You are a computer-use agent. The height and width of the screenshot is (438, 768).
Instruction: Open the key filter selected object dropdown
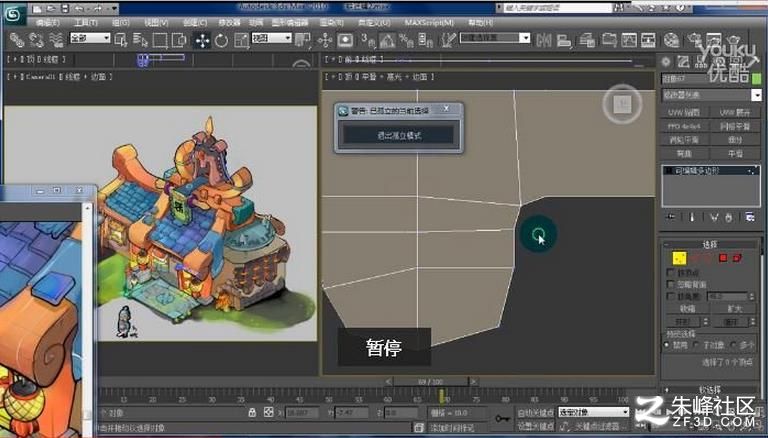tap(594, 413)
